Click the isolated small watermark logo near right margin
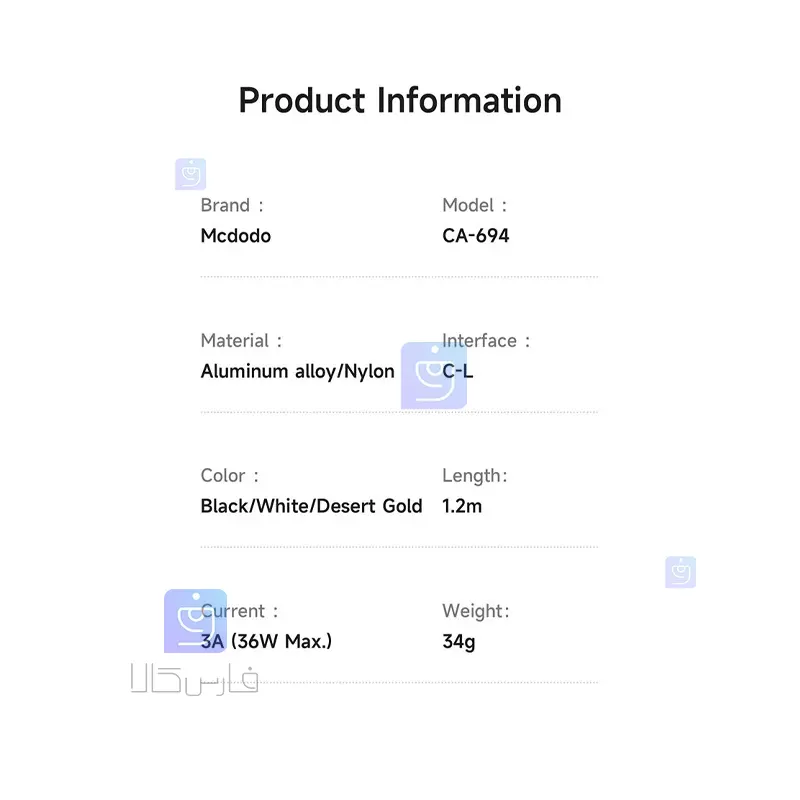Viewport: 800px width, 800px height. (680, 572)
